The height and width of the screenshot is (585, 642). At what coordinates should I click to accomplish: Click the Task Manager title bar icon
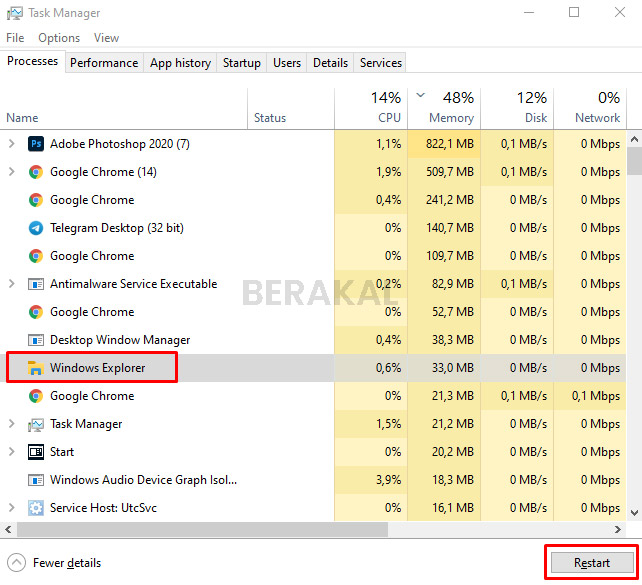click(14, 13)
